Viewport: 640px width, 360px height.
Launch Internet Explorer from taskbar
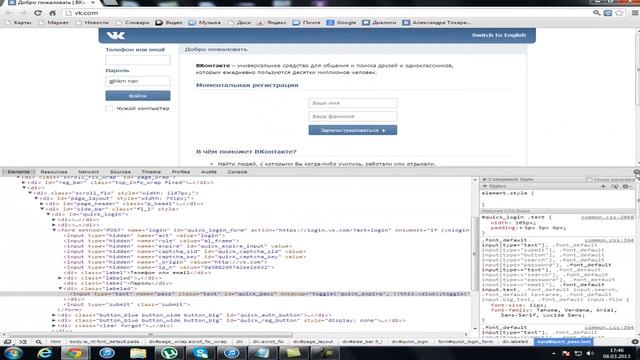(44, 353)
